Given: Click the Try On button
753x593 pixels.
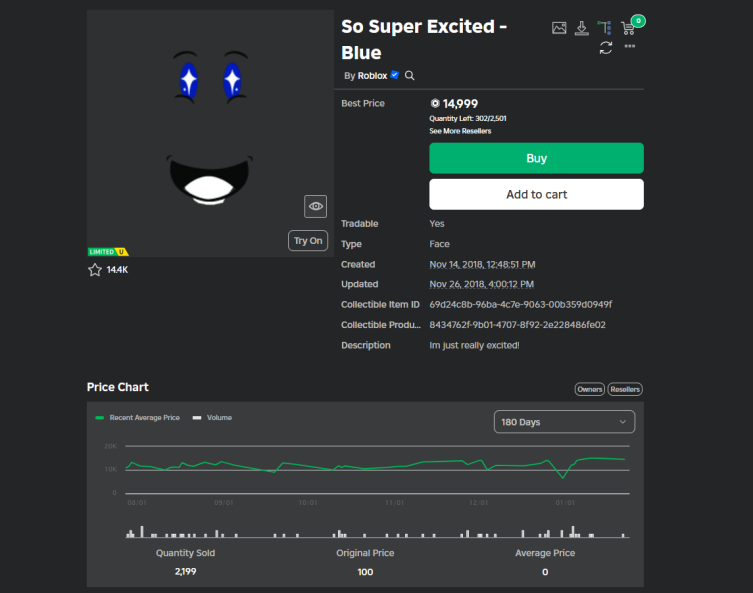Looking at the screenshot, I should click(x=308, y=241).
